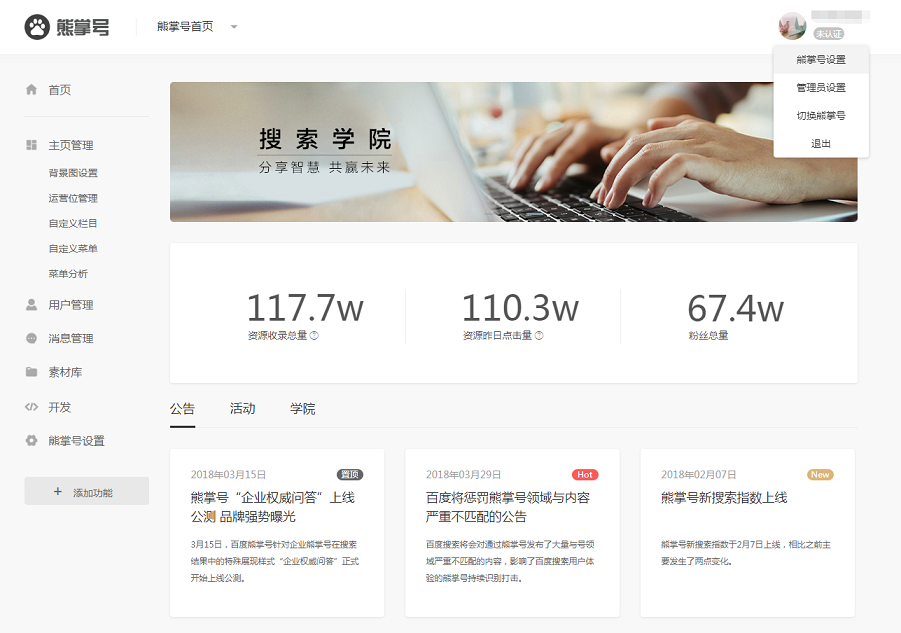
Task: Click the 3月15日 announcement summary text
Action: tap(275, 561)
